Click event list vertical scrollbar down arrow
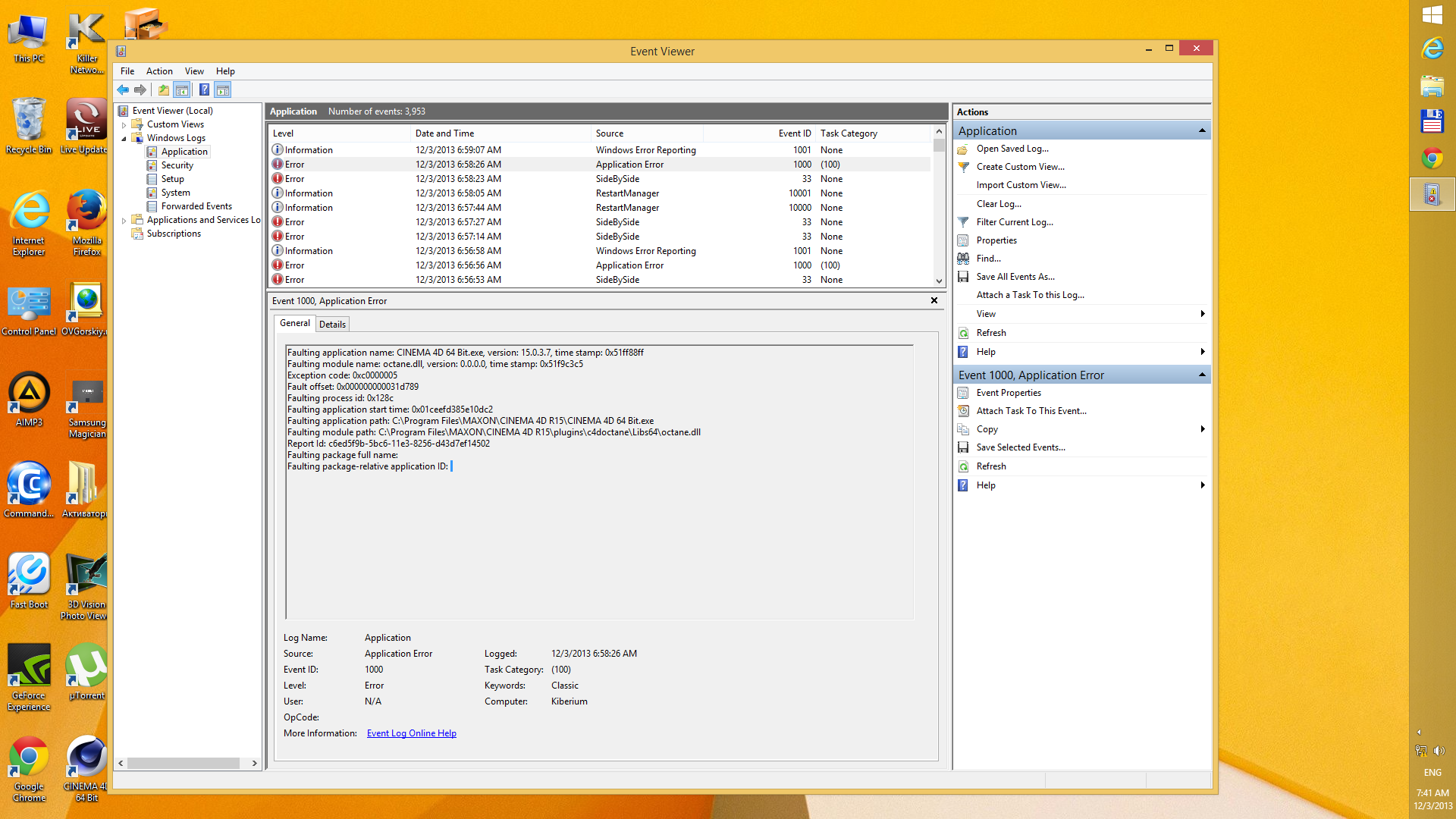This screenshot has width=1456, height=819. pyautogui.click(x=939, y=281)
